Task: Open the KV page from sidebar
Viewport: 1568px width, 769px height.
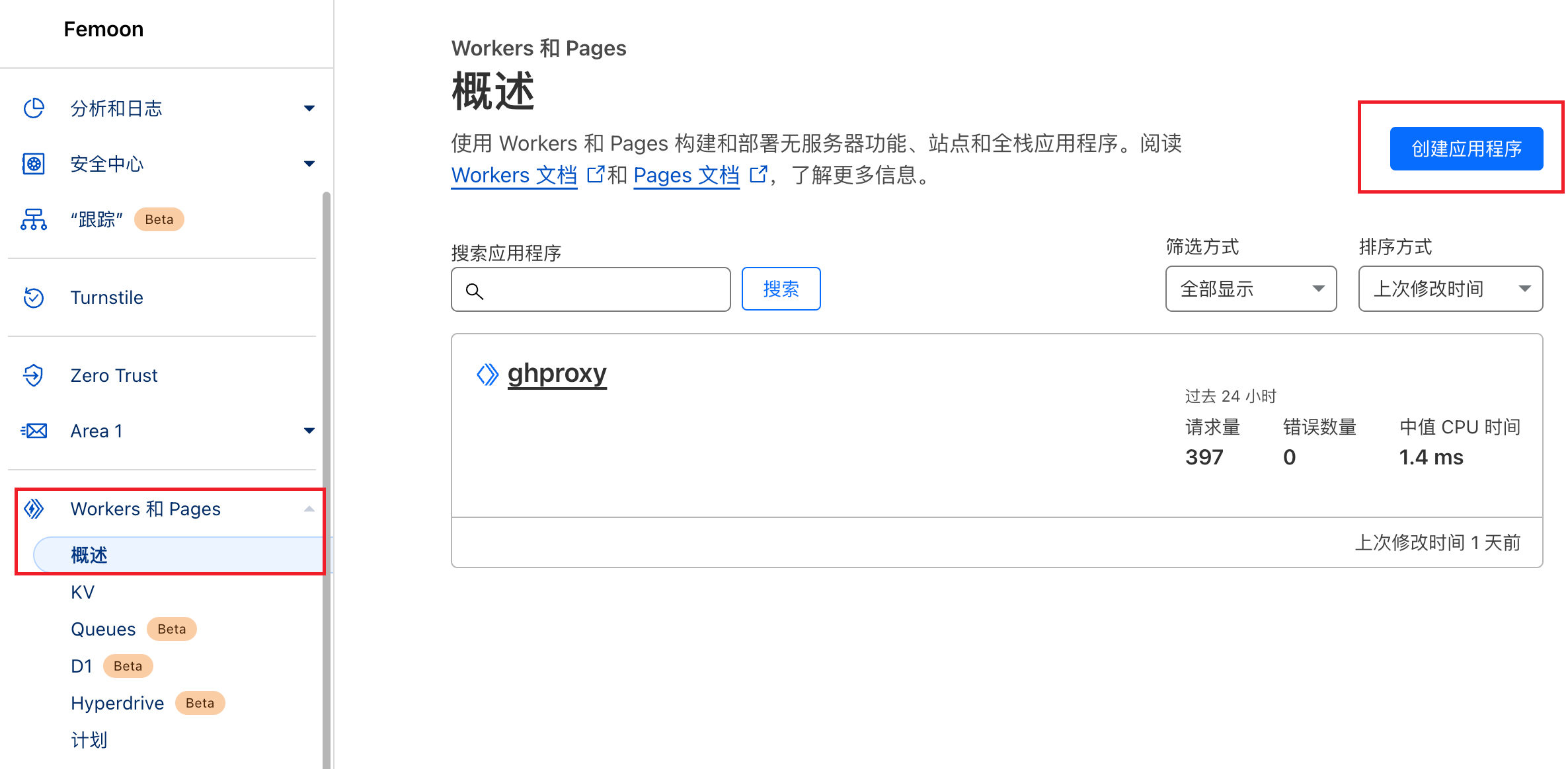Action: click(82, 591)
